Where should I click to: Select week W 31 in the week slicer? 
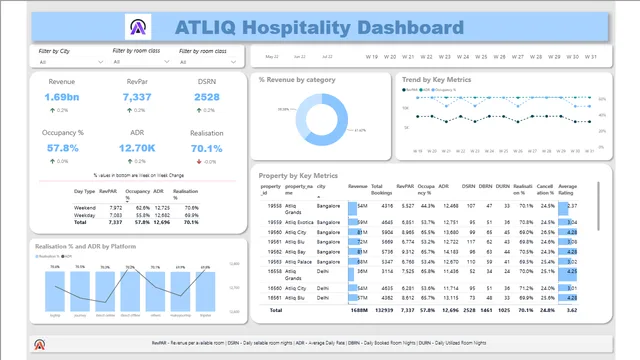pos(591,57)
